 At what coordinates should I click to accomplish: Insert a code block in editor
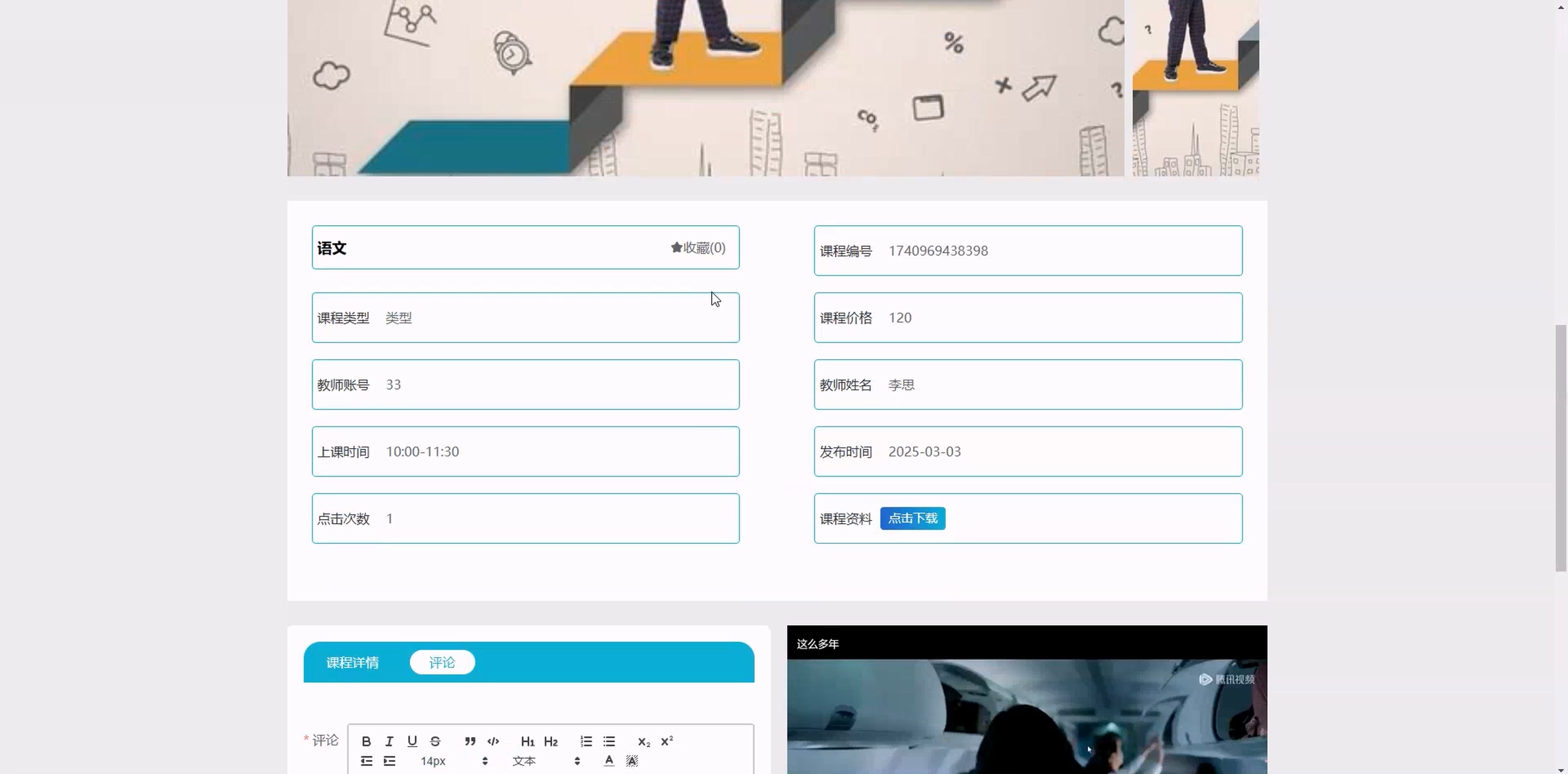pyautogui.click(x=493, y=741)
